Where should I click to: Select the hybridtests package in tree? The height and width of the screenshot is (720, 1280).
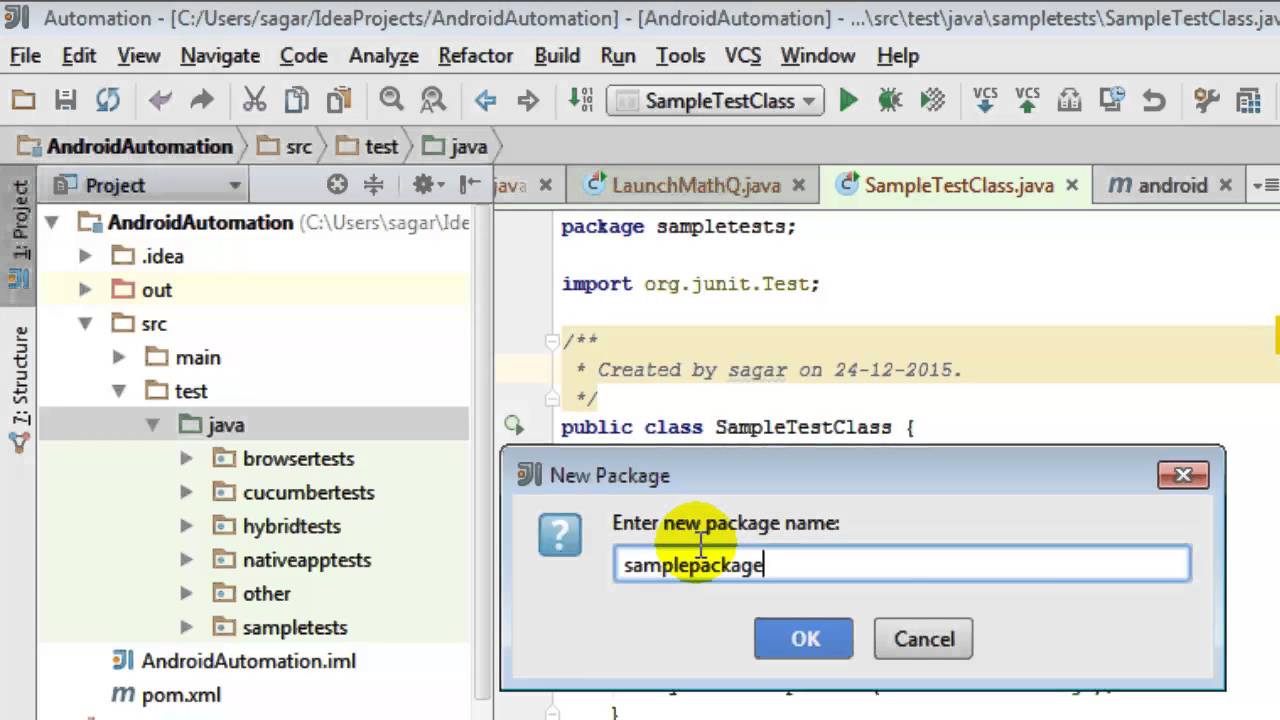point(291,526)
